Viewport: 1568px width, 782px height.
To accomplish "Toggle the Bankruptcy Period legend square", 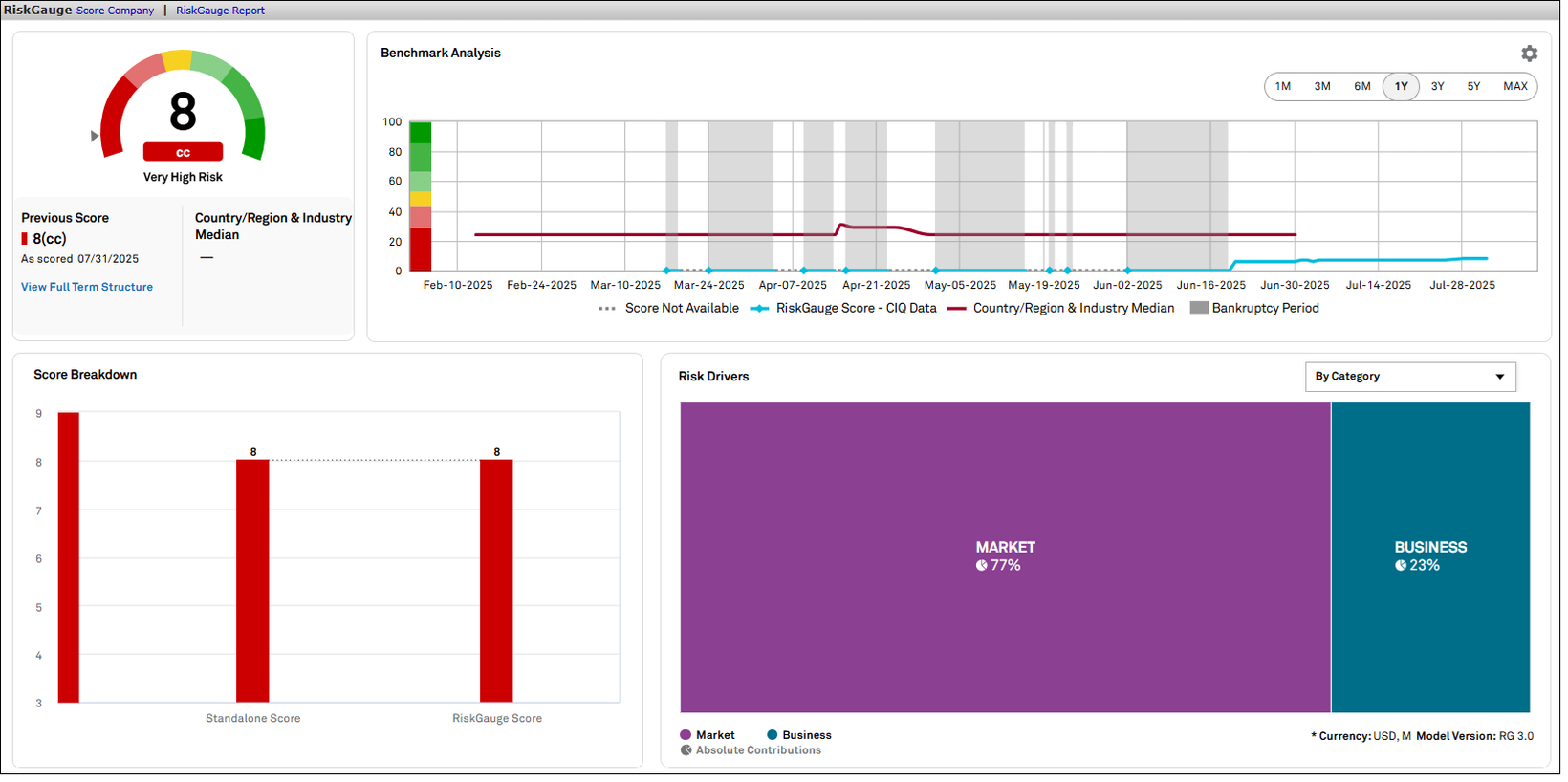I will pos(1198,308).
